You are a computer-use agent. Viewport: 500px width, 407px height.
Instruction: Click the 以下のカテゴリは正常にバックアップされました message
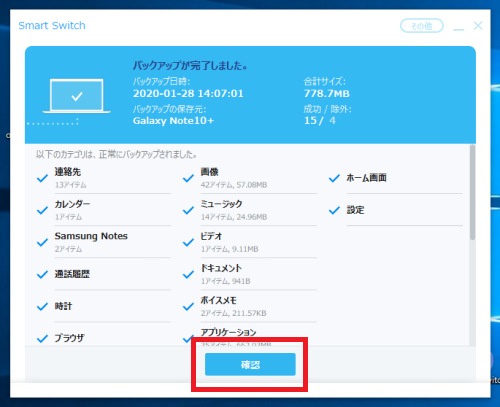pos(116,154)
